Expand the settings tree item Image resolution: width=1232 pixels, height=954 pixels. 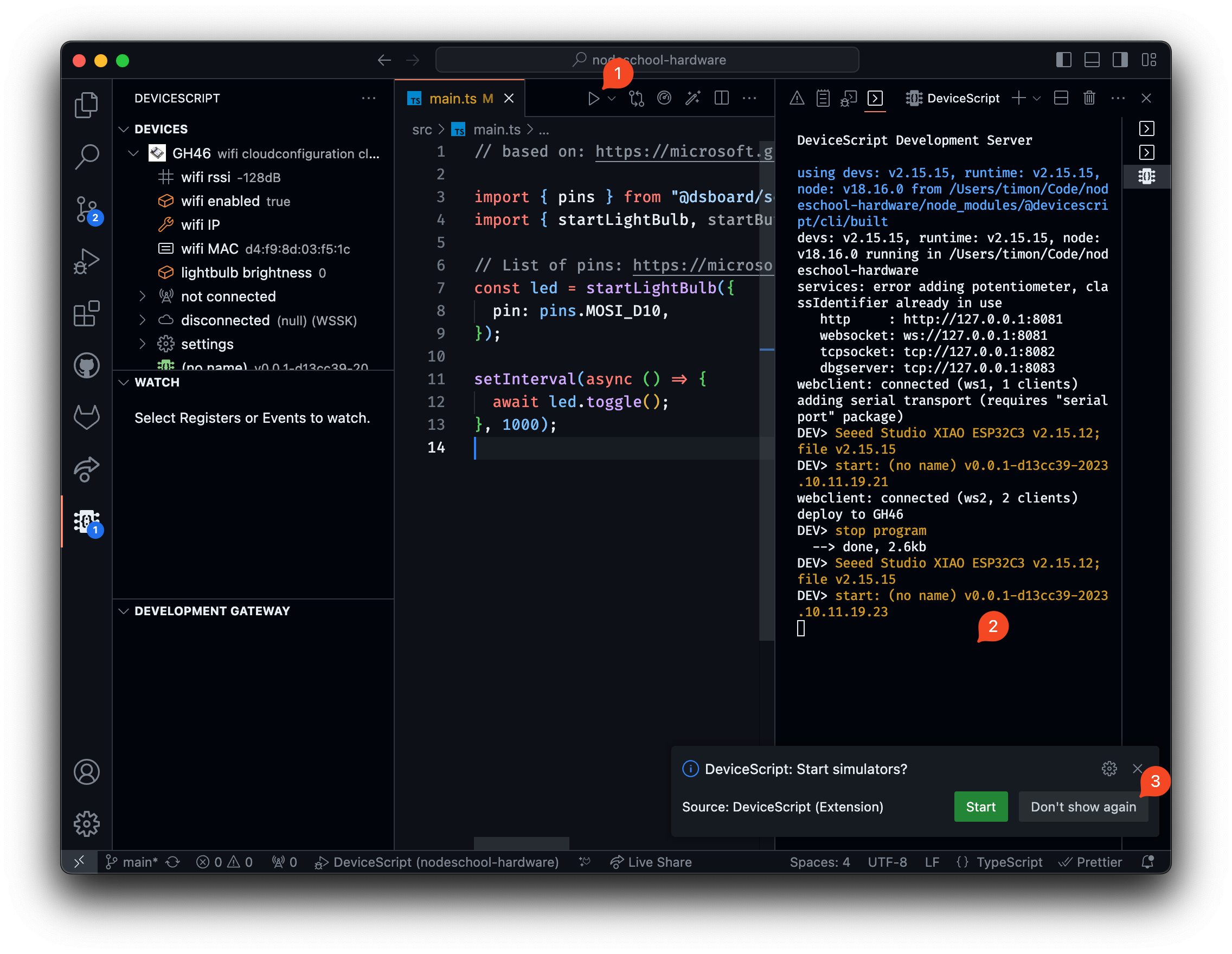[x=142, y=344]
